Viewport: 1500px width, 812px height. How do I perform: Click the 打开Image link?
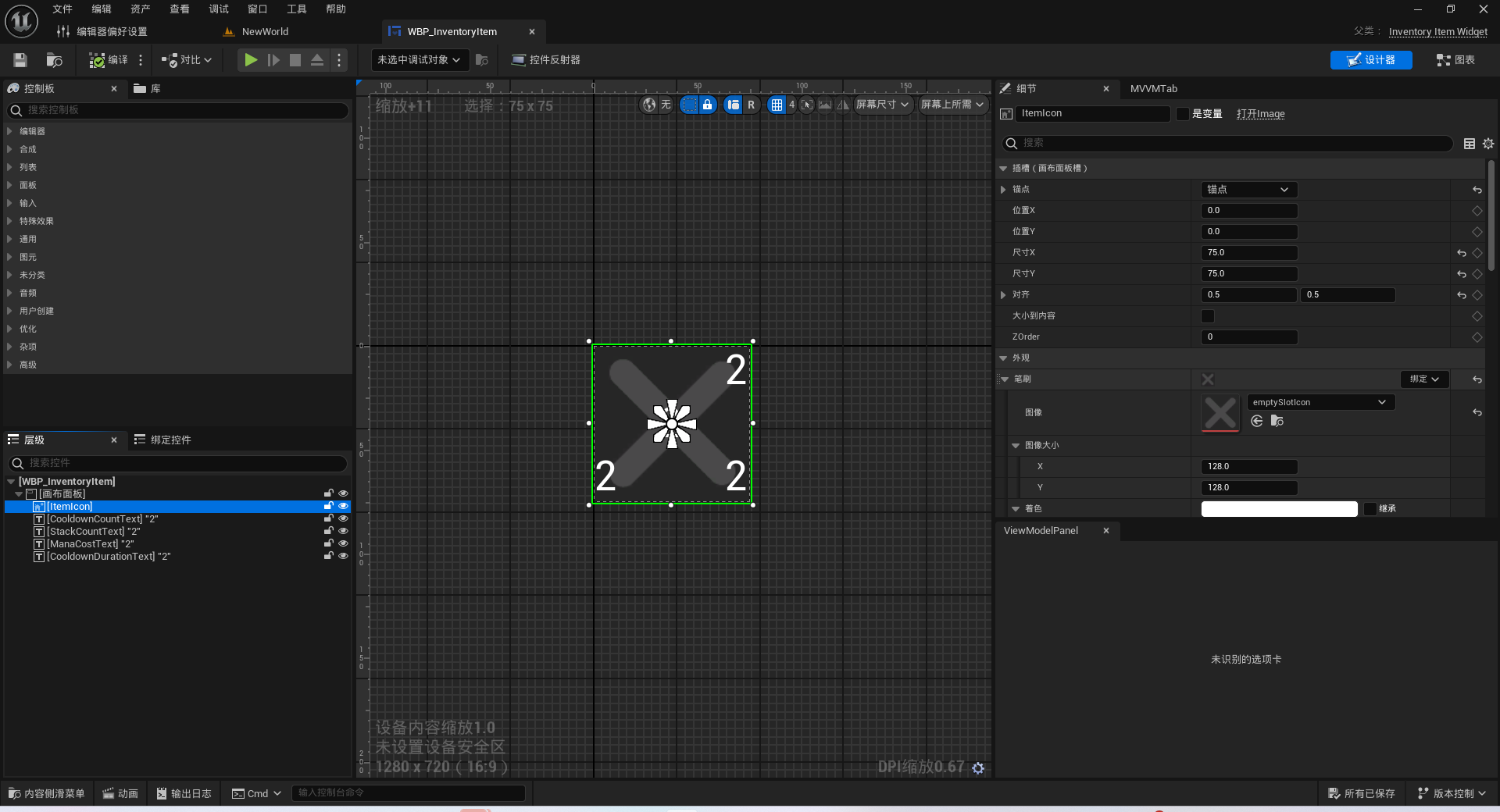pyautogui.click(x=1260, y=114)
